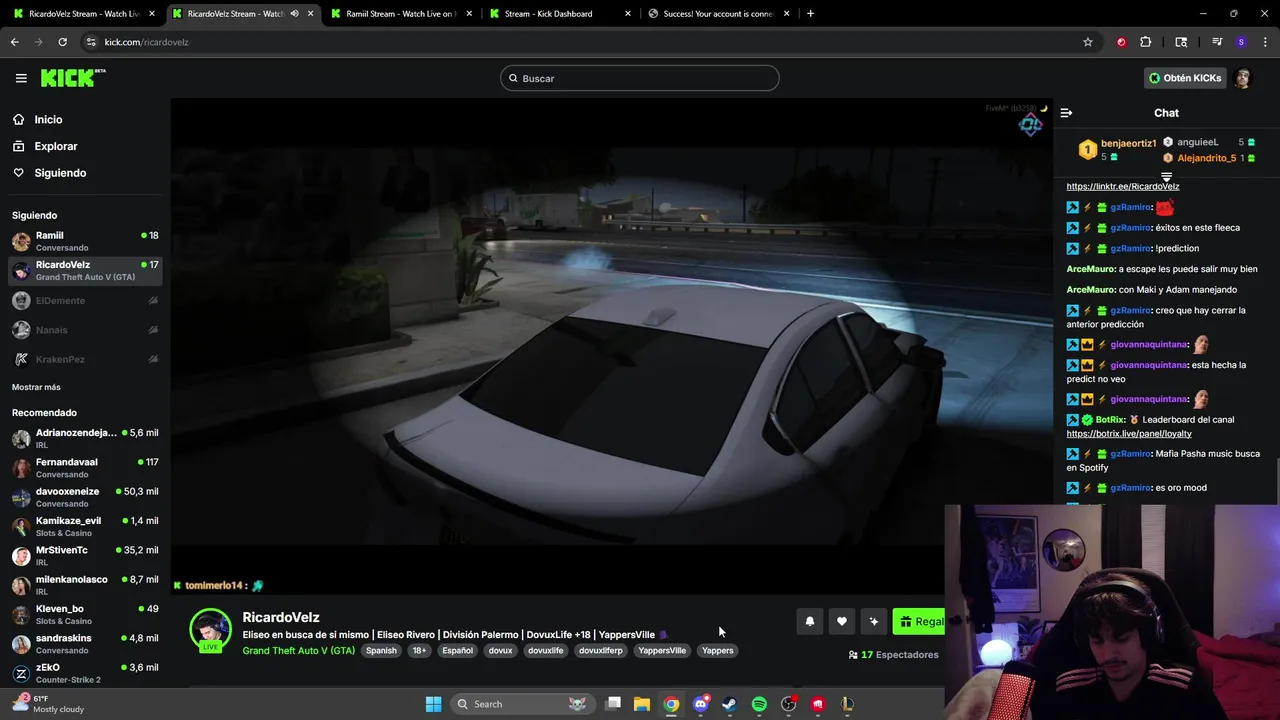Click the YappersVille tag
This screenshot has width=1280, height=720.
(x=662, y=650)
